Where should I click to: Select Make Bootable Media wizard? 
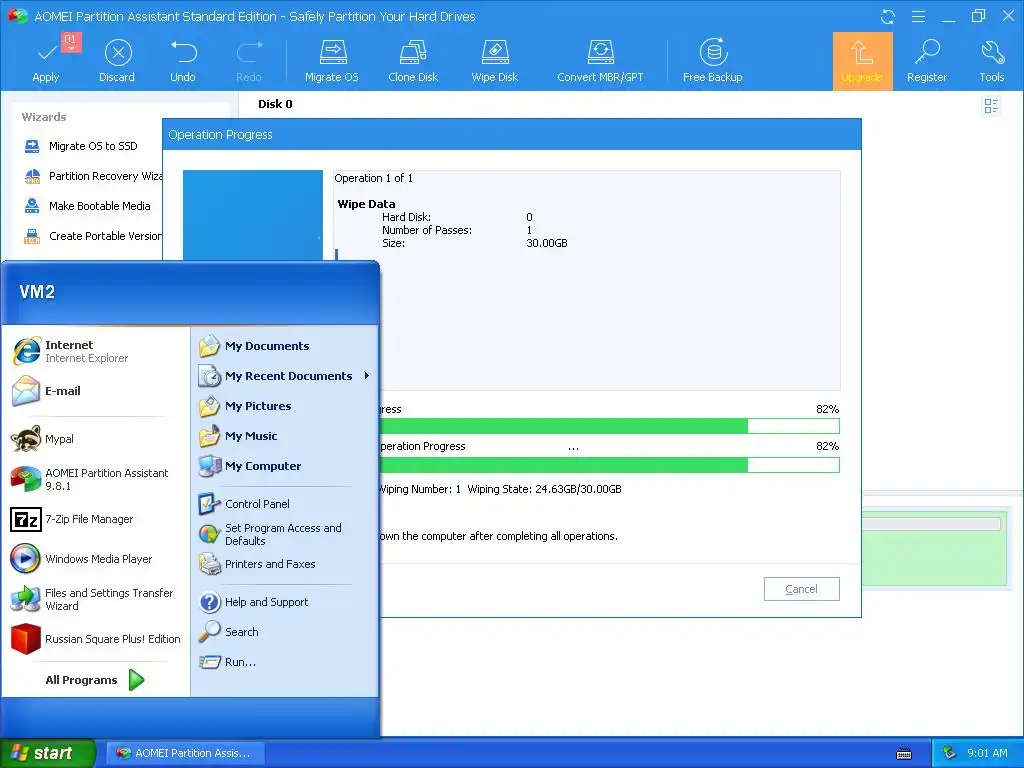pos(87,206)
